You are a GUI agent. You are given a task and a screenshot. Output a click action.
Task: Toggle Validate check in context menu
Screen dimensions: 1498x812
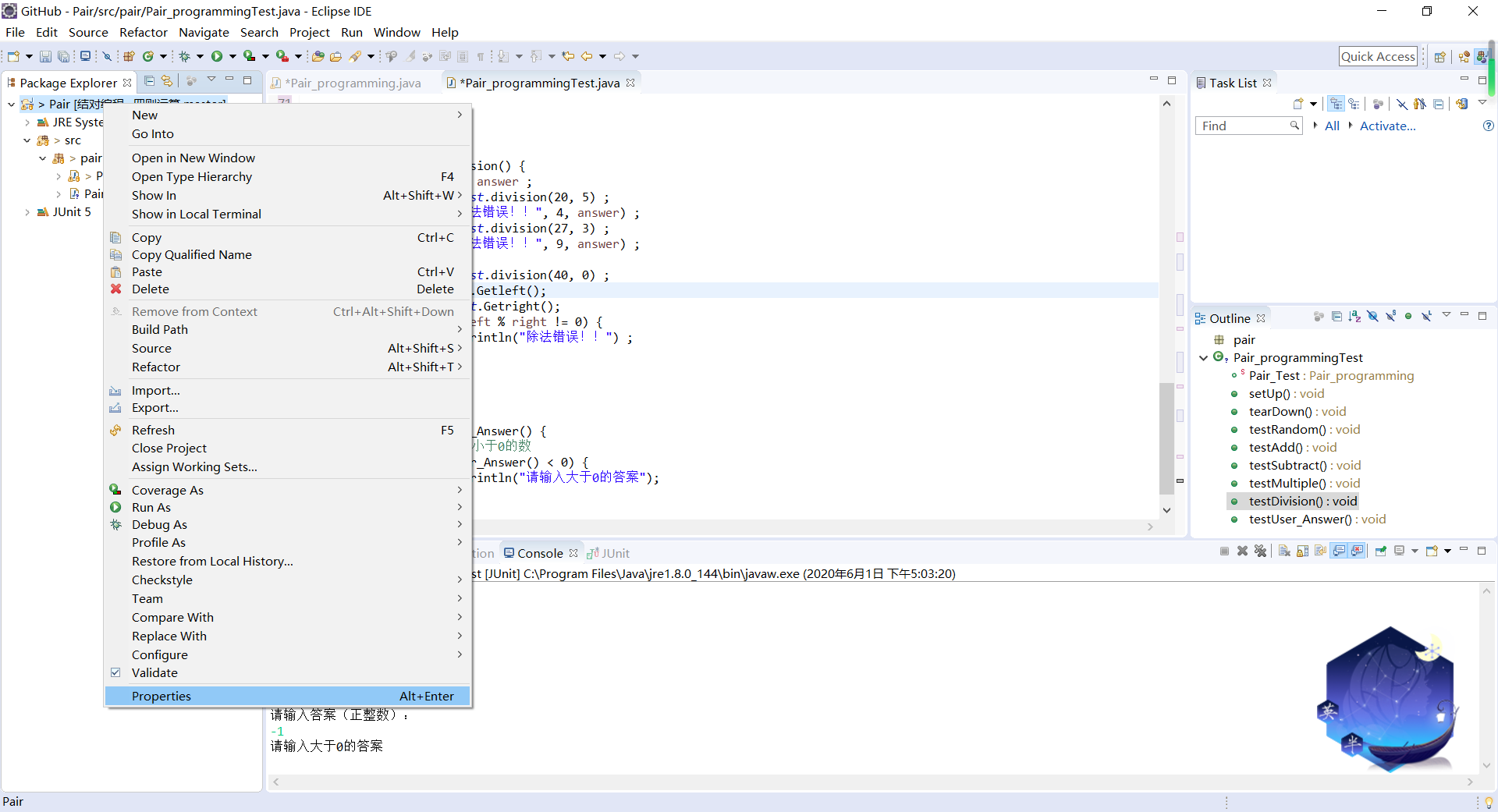point(115,672)
